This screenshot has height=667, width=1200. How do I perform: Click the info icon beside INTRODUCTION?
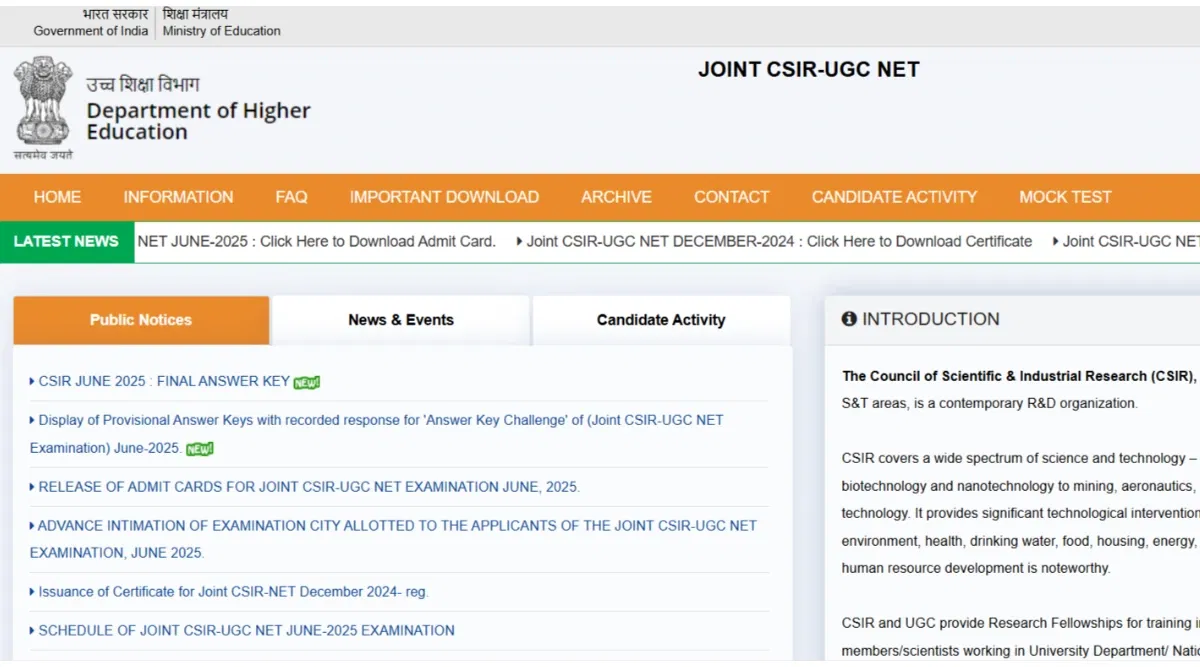pos(849,319)
